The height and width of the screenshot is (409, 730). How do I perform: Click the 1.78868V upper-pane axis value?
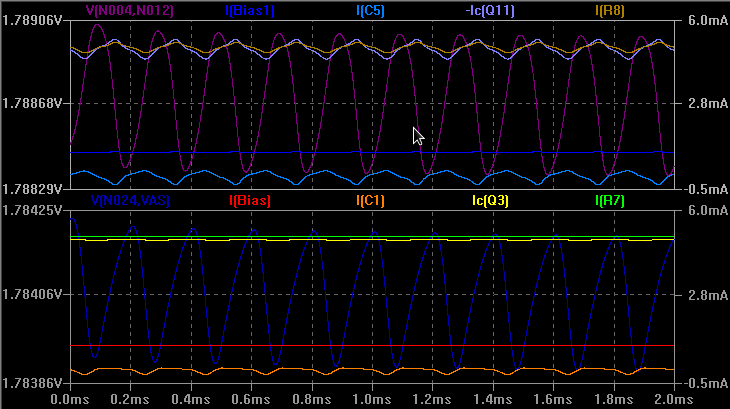tap(32, 103)
